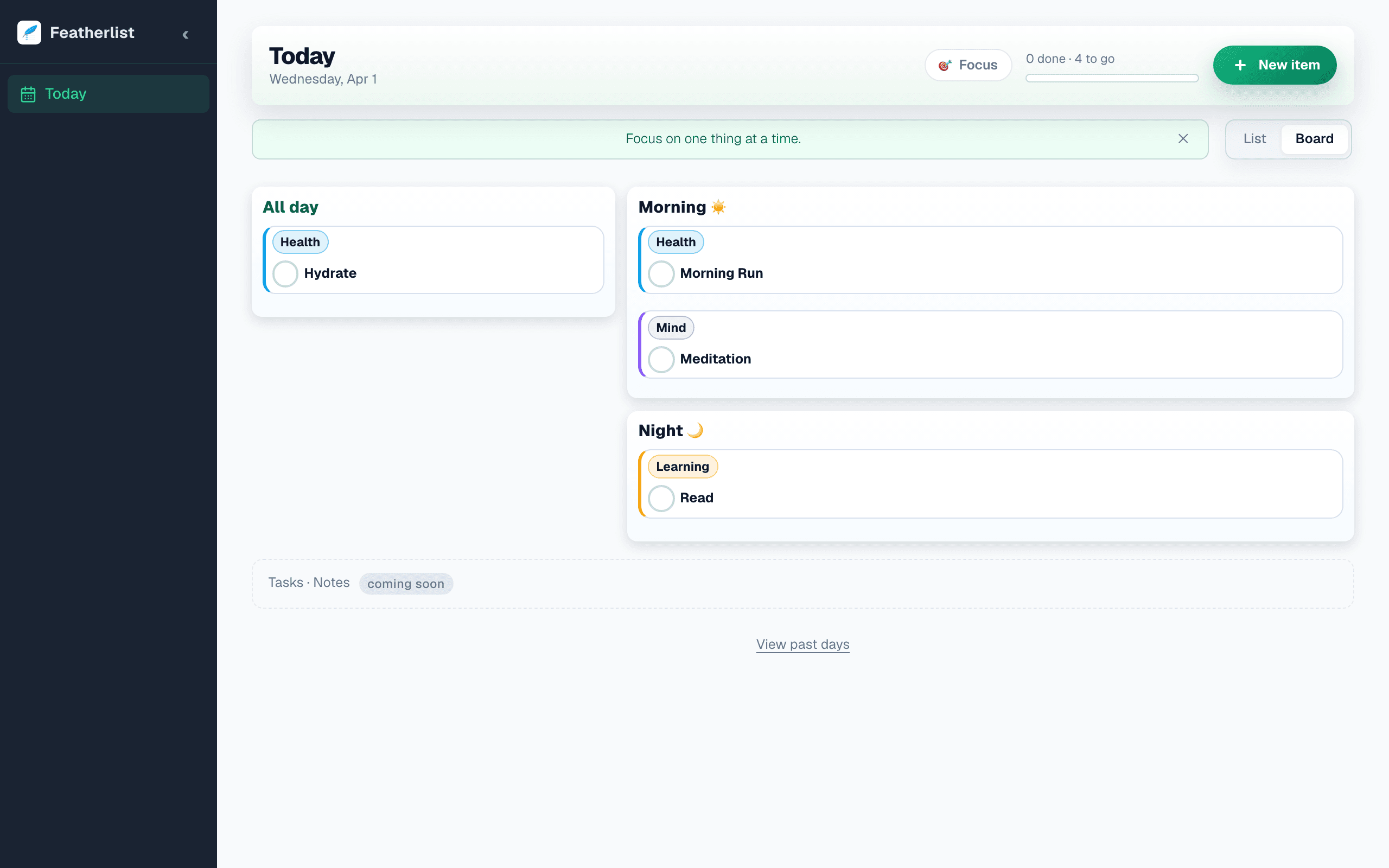
Task: Click the moon icon in the Night header
Action: tap(694, 430)
